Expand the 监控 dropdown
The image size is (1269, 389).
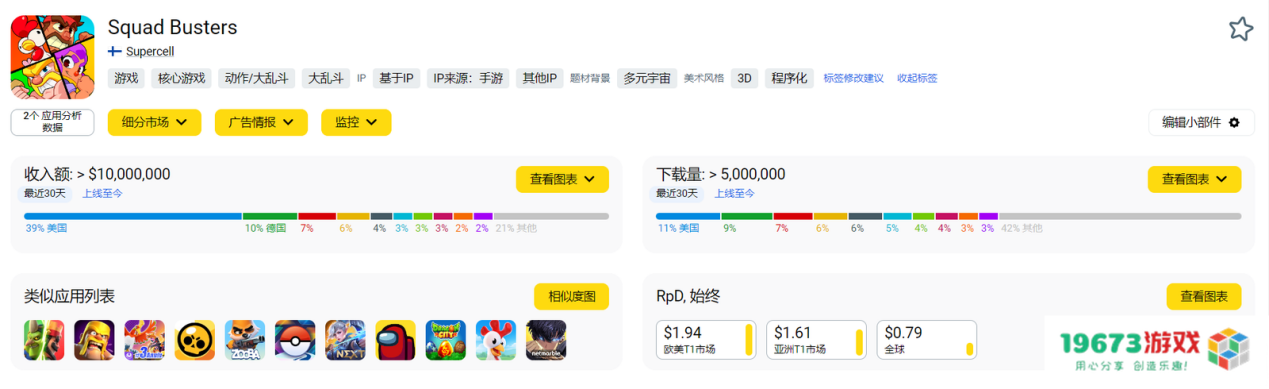(x=356, y=122)
